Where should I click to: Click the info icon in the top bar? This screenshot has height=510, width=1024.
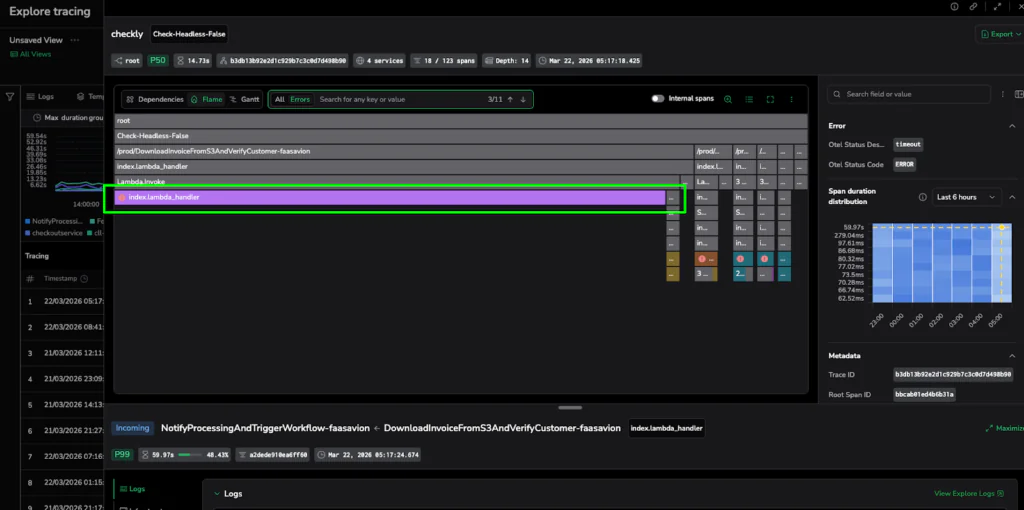[x=952, y=7]
